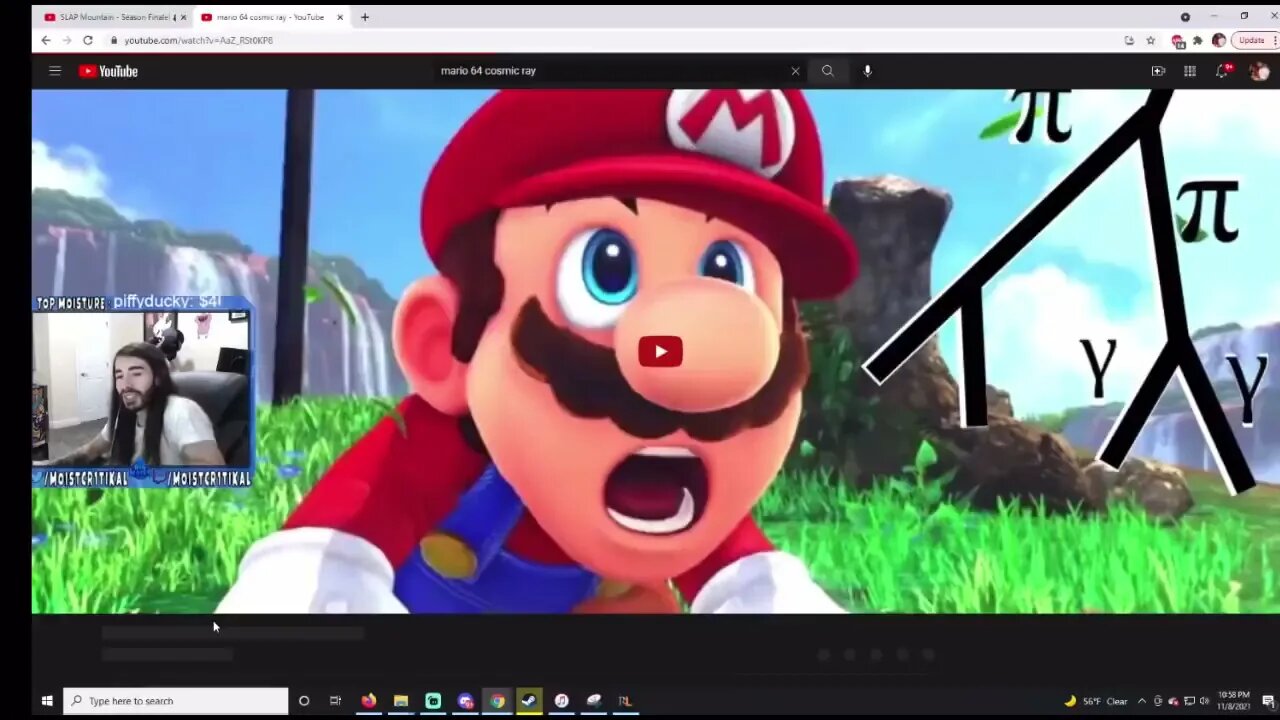Open a new browser tab
The height and width of the screenshot is (720, 1280).
click(364, 17)
